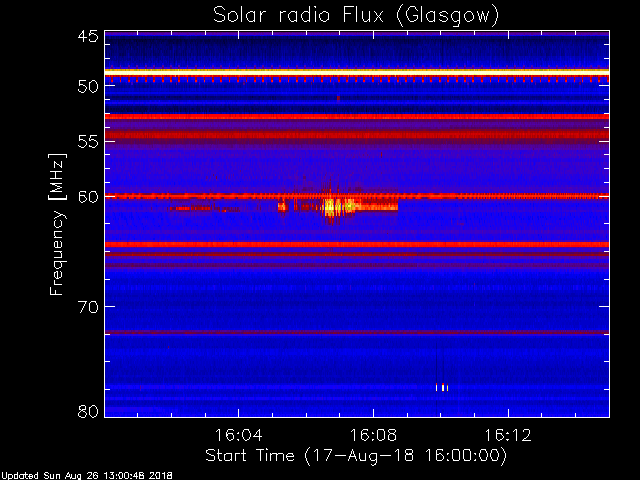
Task: Click the 'Frequency [MHz]' axis label
Action: tap(57, 224)
